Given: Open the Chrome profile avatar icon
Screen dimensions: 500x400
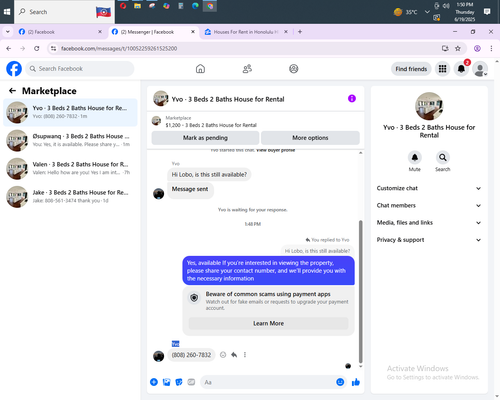Looking at the screenshot, I should (477, 48).
